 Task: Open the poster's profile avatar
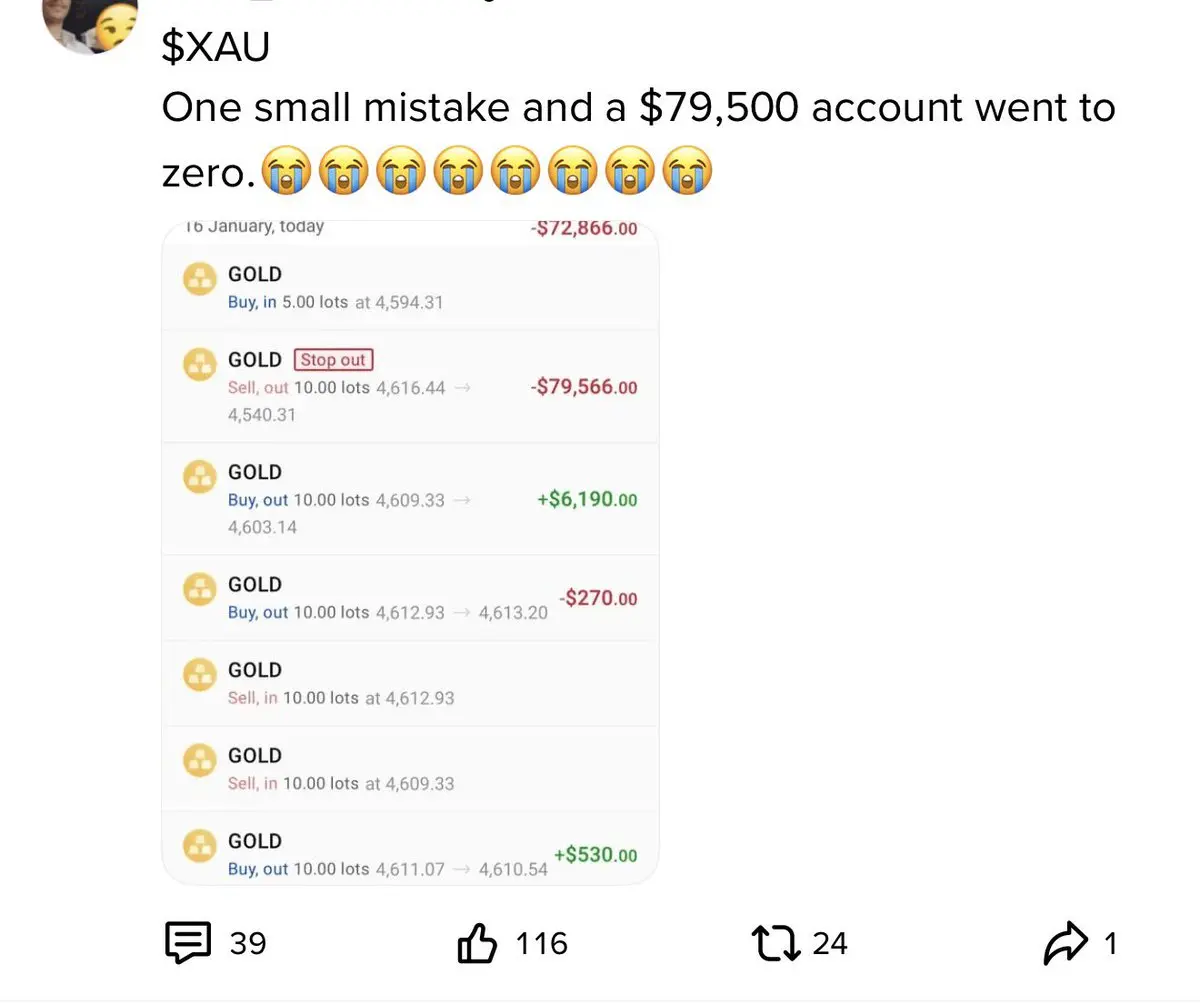(91, 22)
